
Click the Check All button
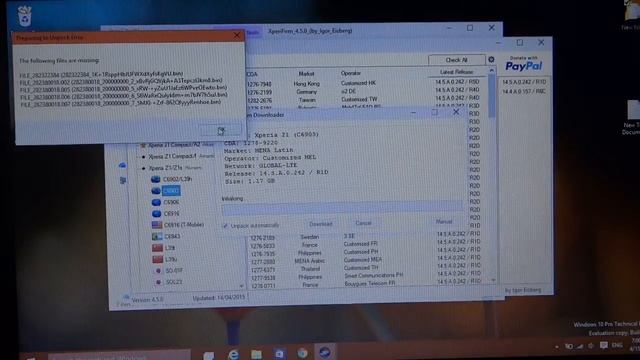457,60
